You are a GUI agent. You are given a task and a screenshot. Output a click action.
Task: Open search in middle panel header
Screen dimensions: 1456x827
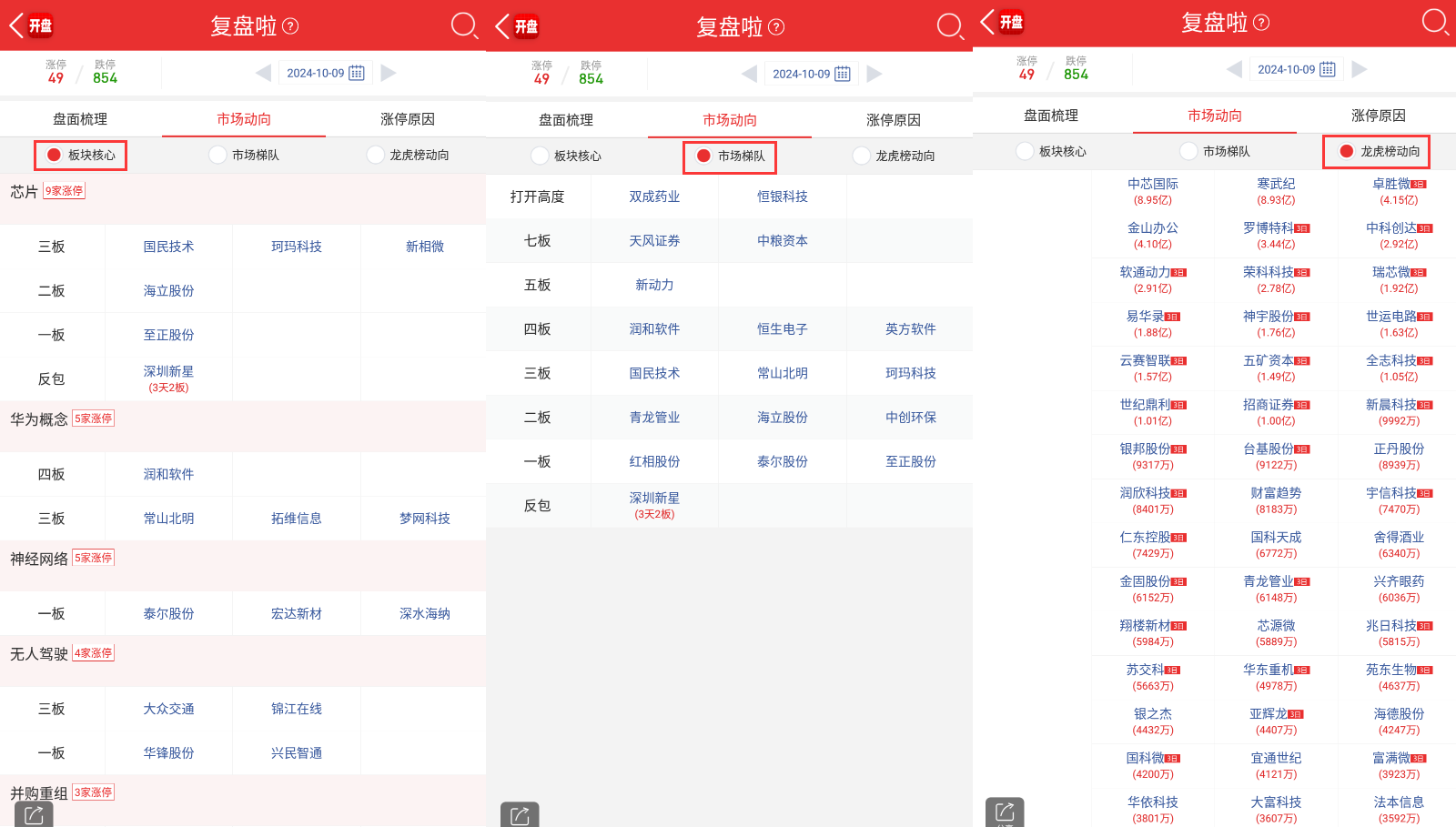click(x=950, y=25)
